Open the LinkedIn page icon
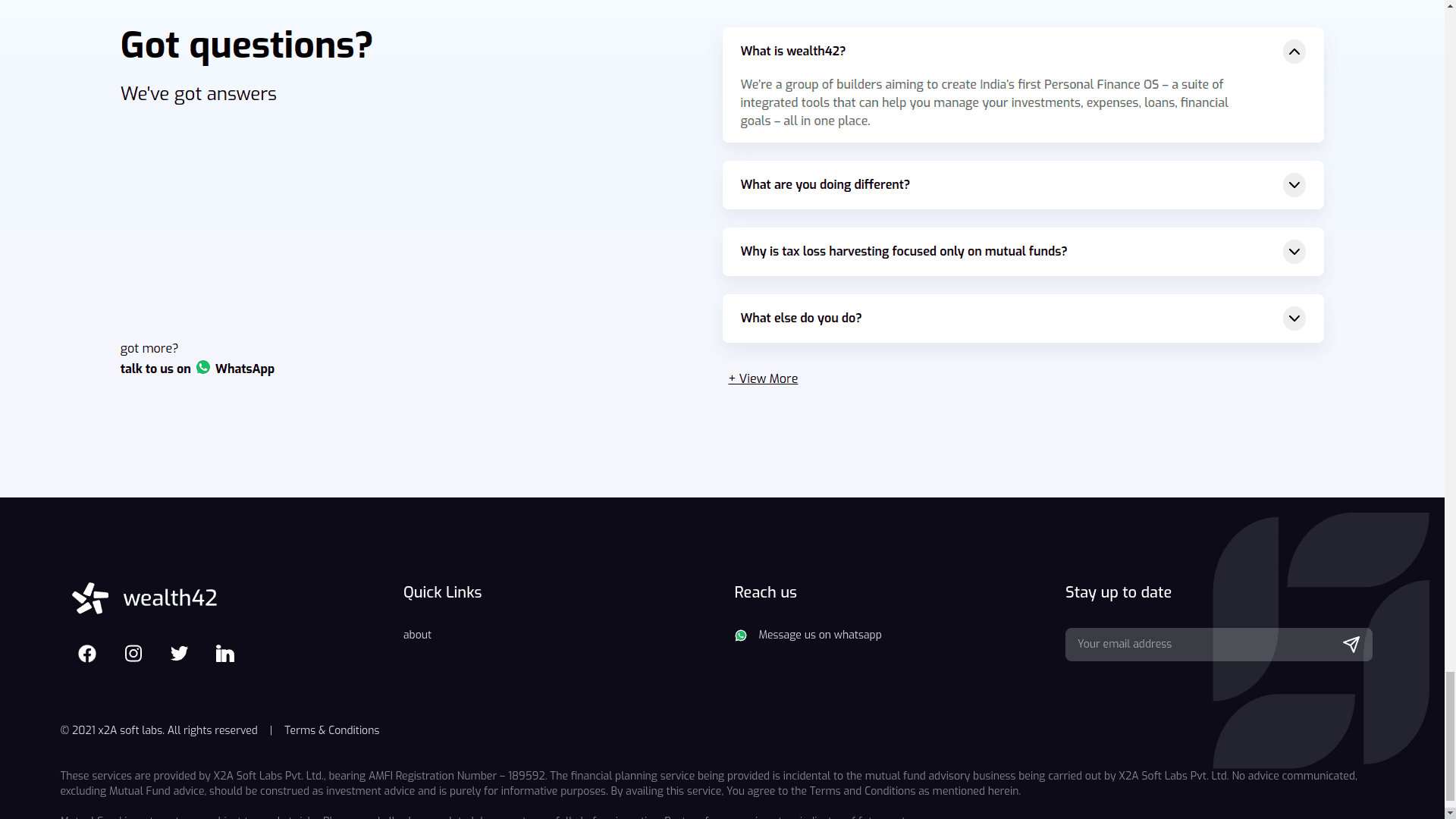The width and height of the screenshot is (1456, 819). coord(225,654)
